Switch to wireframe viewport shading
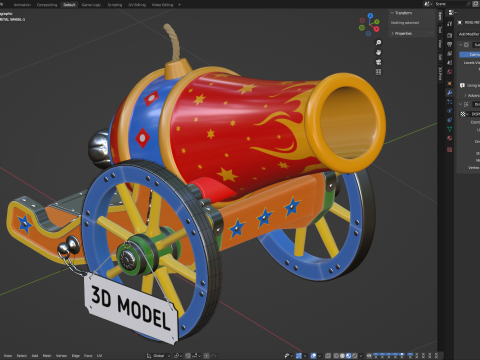The height and width of the screenshot is (360, 480). pos(336,356)
